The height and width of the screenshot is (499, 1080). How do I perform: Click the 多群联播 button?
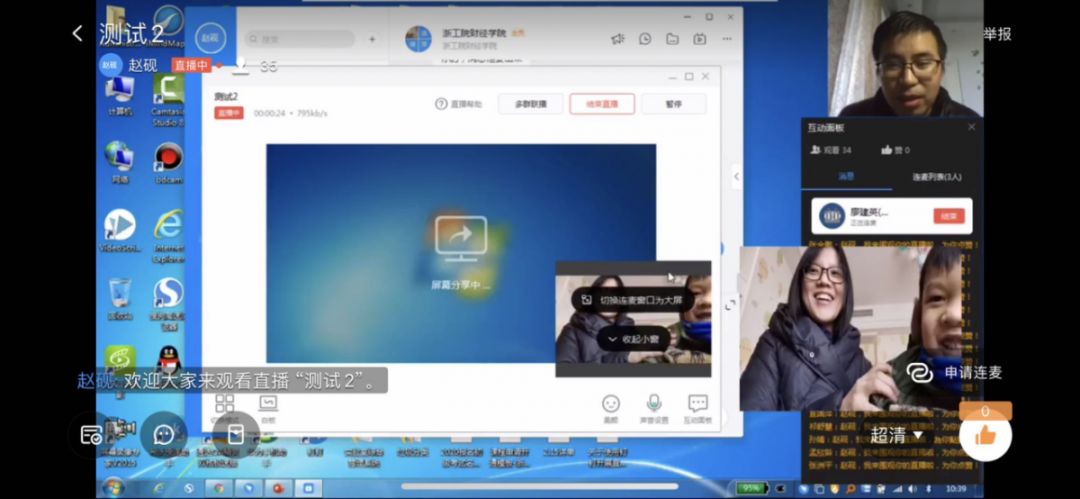coord(530,104)
